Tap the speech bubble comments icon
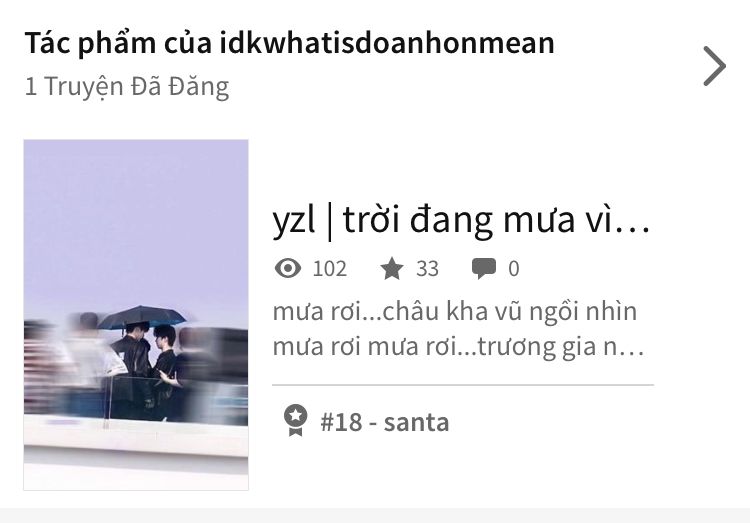Image resolution: width=750 pixels, height=523 pixels. coord(484,268)
